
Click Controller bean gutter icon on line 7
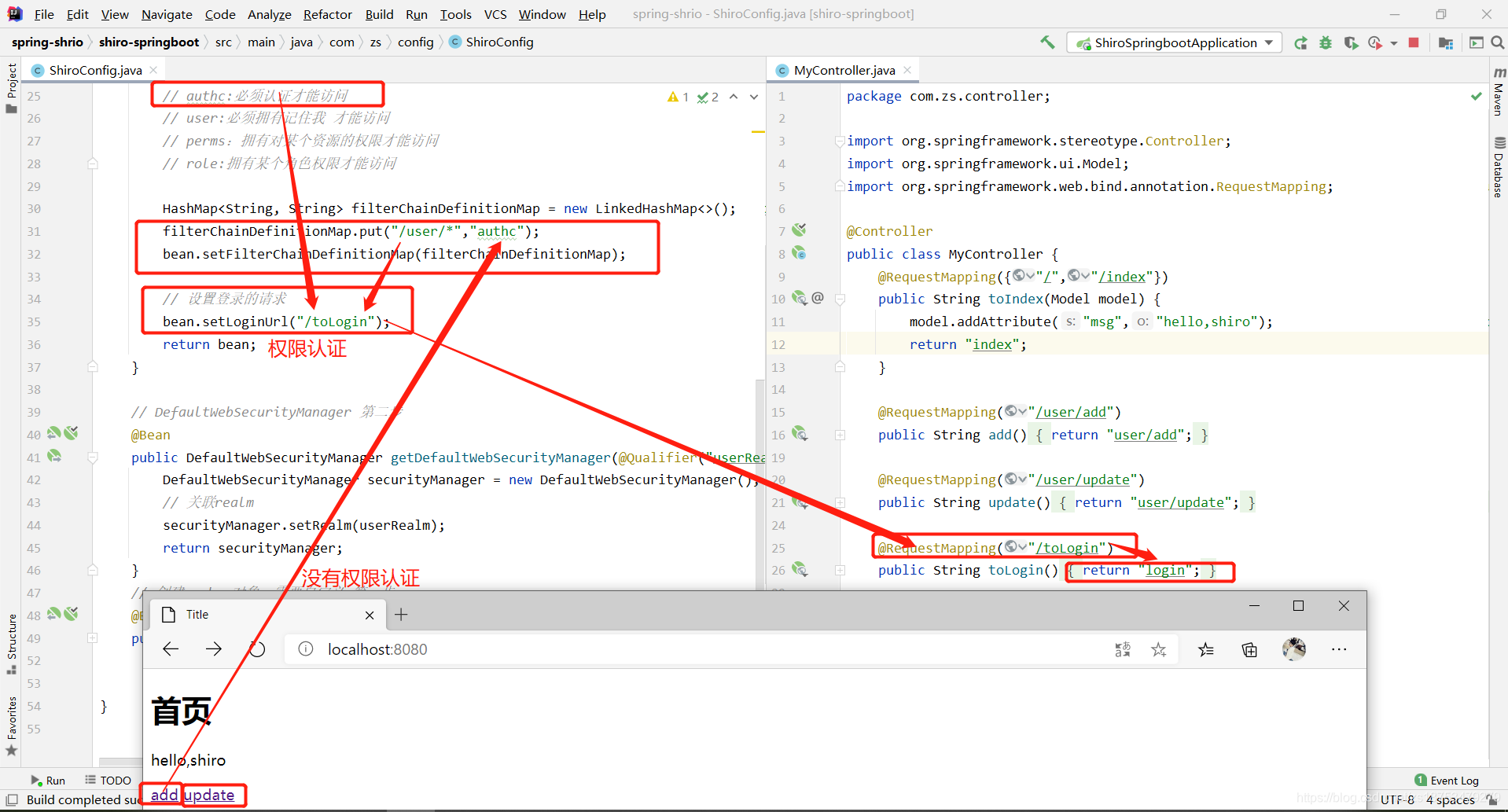click(799, 230)
